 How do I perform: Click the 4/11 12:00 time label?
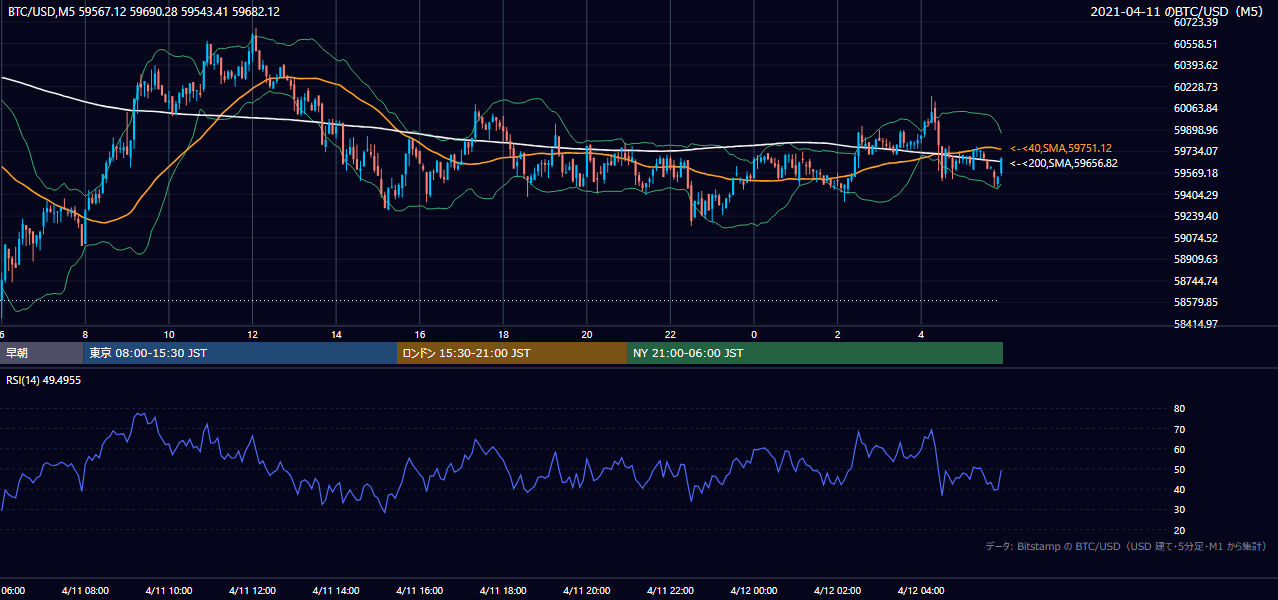tap(251, 591)
